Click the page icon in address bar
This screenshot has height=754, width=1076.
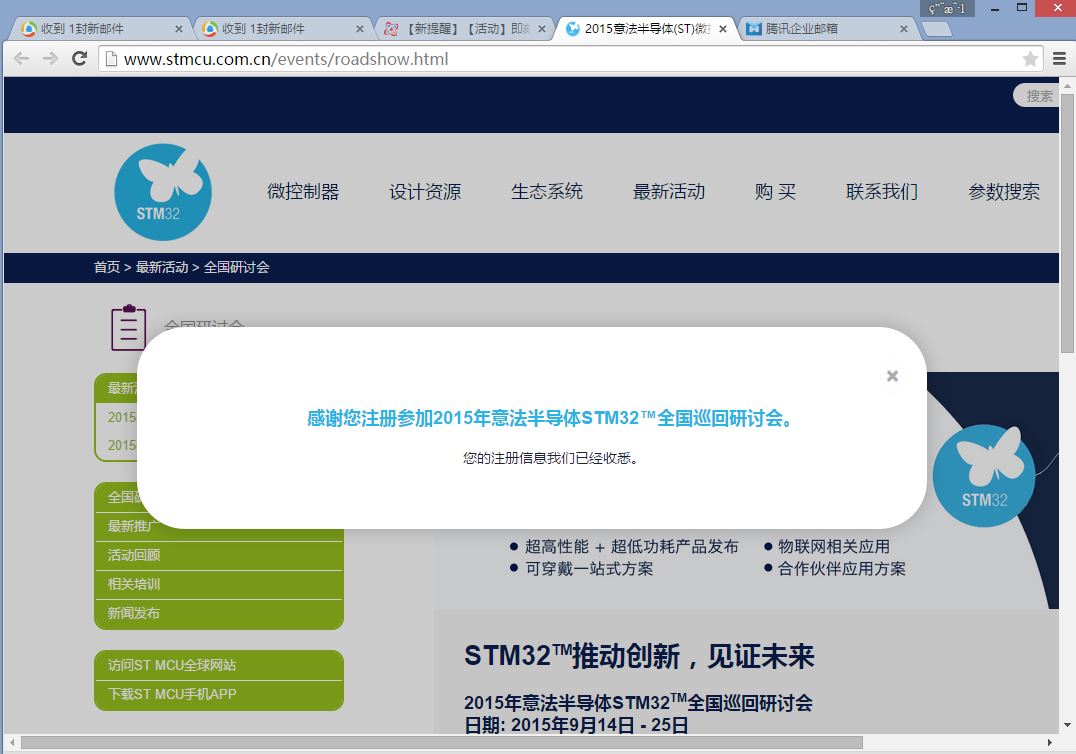point(110,59)
